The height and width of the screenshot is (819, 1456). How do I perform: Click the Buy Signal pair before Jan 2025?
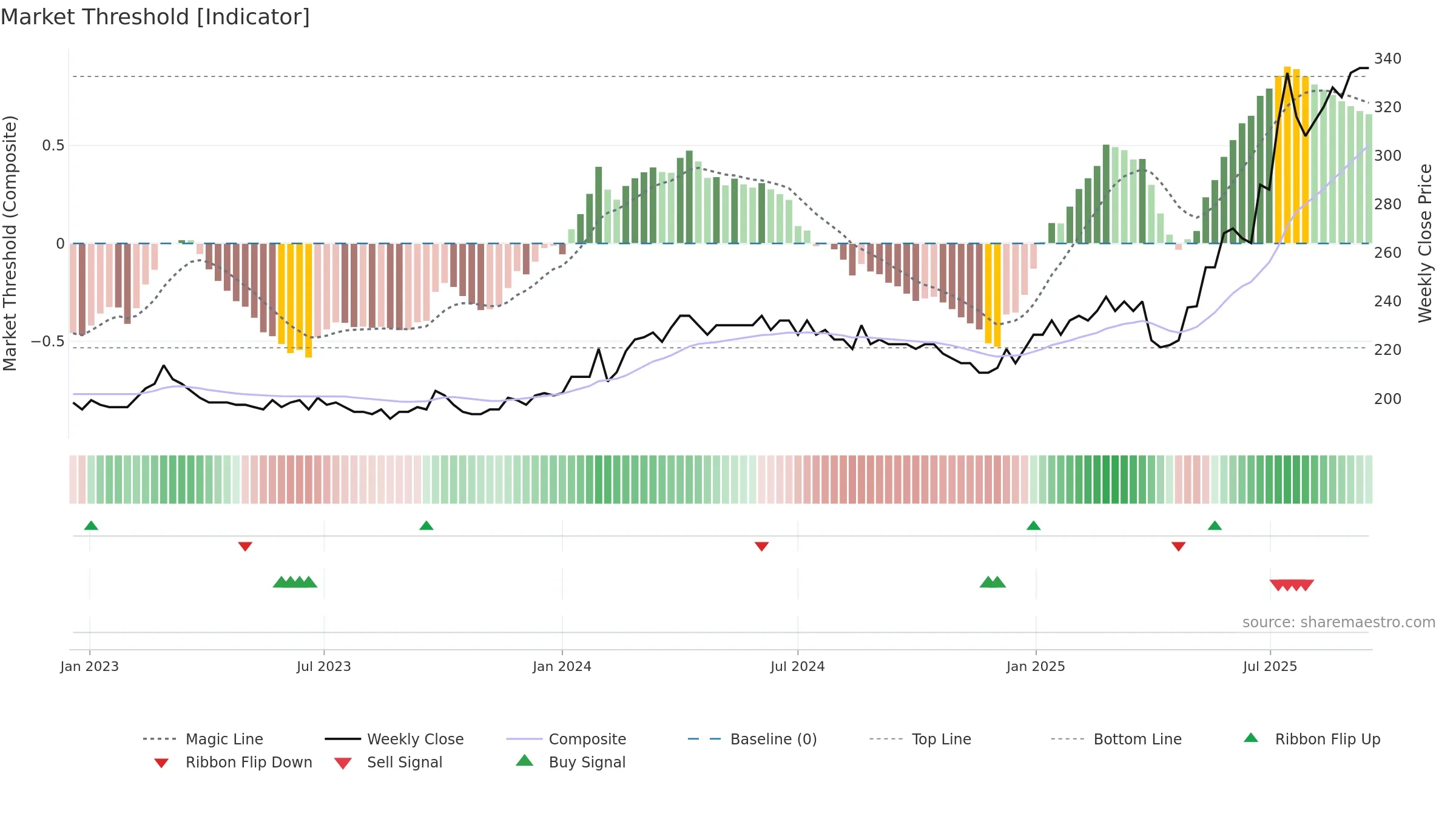(x=993, y=582)
